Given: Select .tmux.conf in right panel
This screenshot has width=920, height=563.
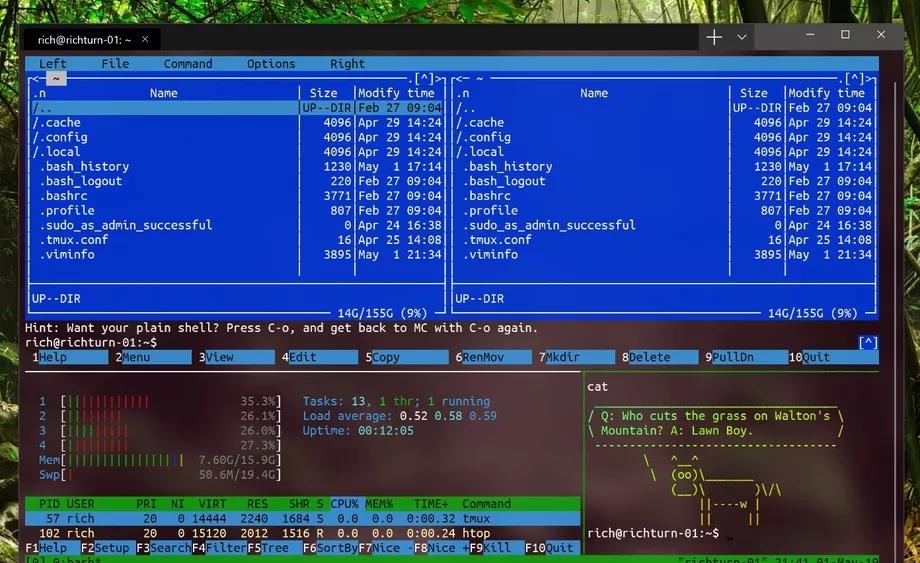Looking at the screenshot, I should (x=664, y=240).
